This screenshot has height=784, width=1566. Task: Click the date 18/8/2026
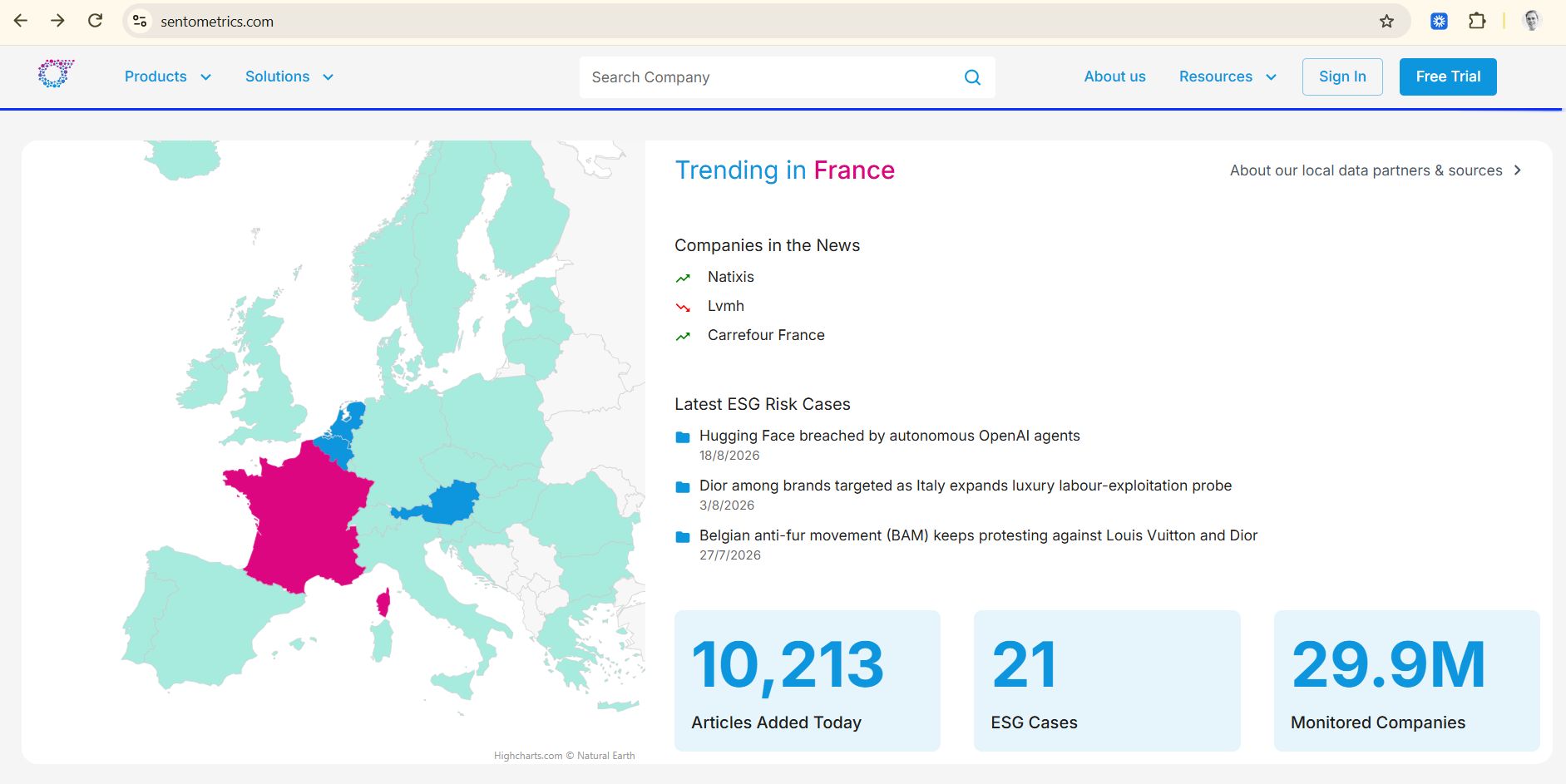[729, 456]
